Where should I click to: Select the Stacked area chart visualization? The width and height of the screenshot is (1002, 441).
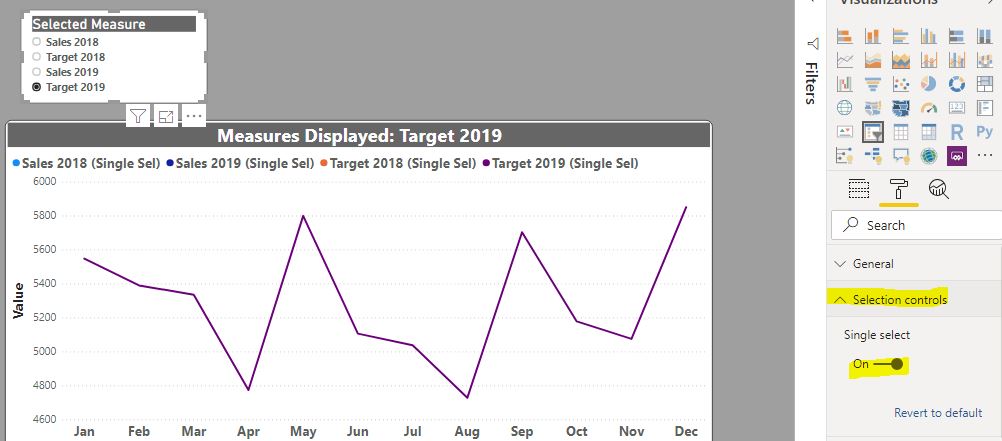coord(900,60)
